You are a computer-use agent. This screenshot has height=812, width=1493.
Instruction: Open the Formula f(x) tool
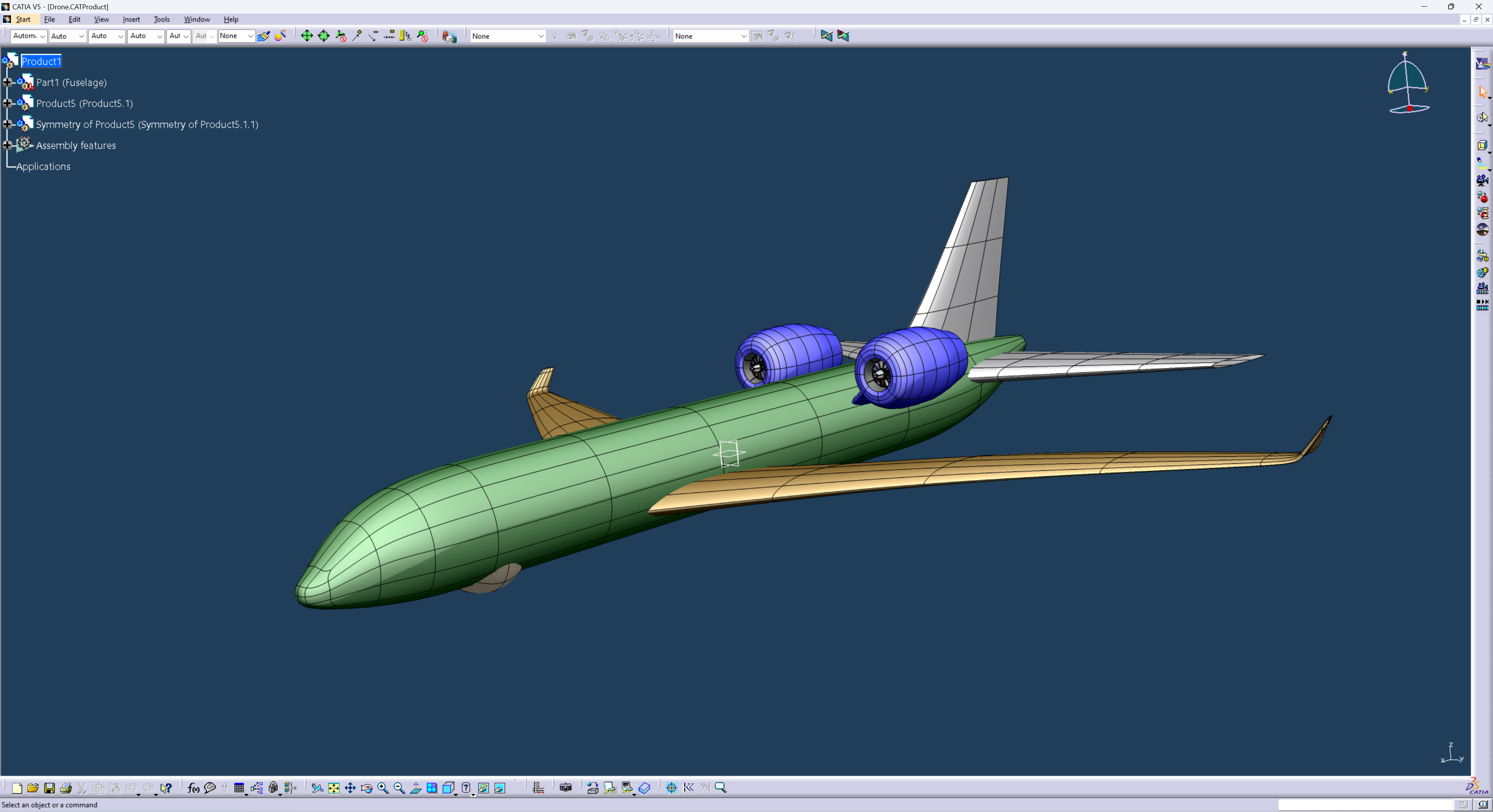point(194,788)
